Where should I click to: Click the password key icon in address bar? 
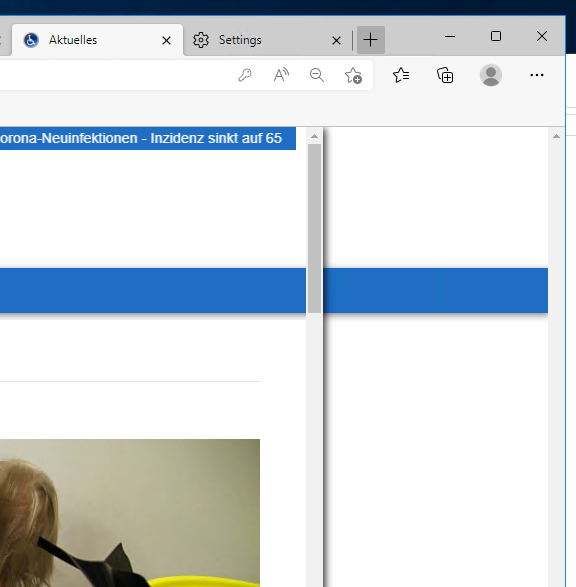(x=245, y=75)
